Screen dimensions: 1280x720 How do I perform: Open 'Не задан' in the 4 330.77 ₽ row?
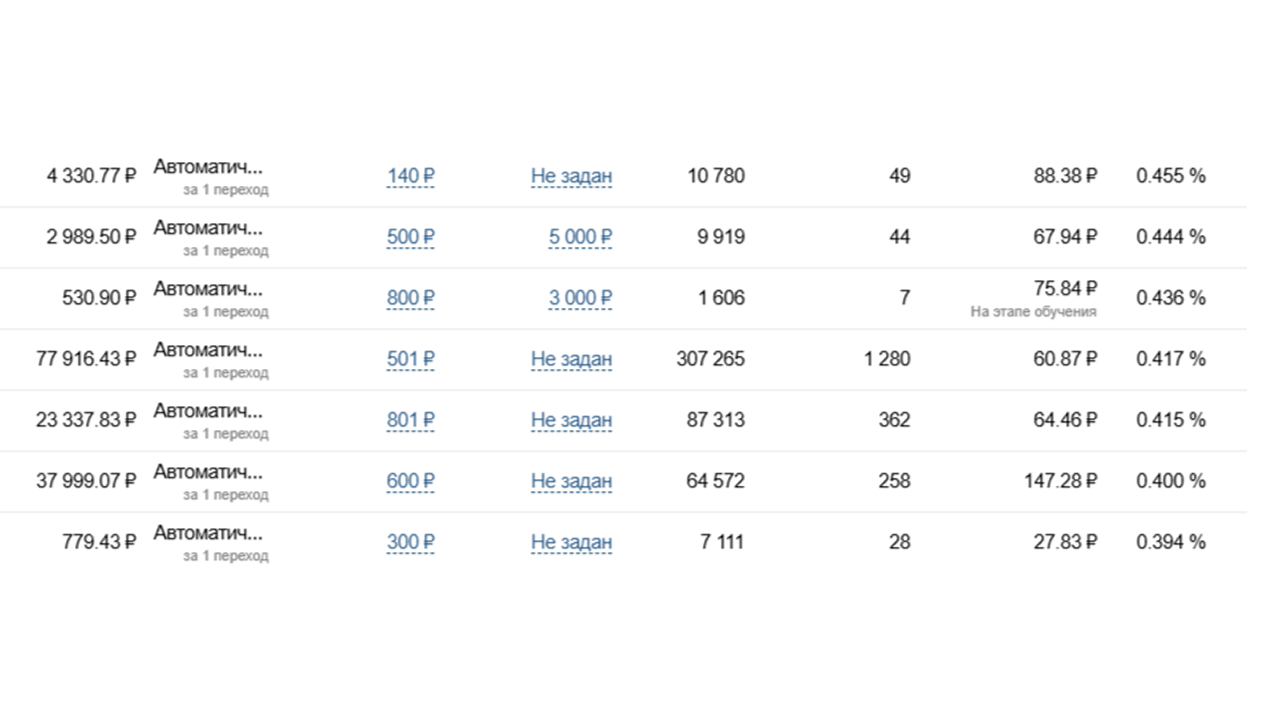(572, 176)
